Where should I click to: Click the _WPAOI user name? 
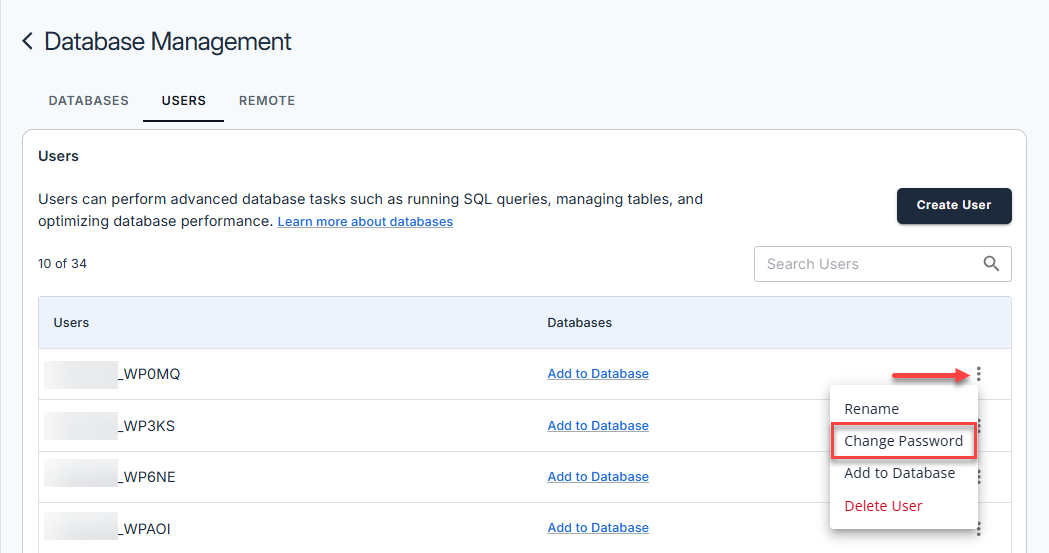click(144, 528)
